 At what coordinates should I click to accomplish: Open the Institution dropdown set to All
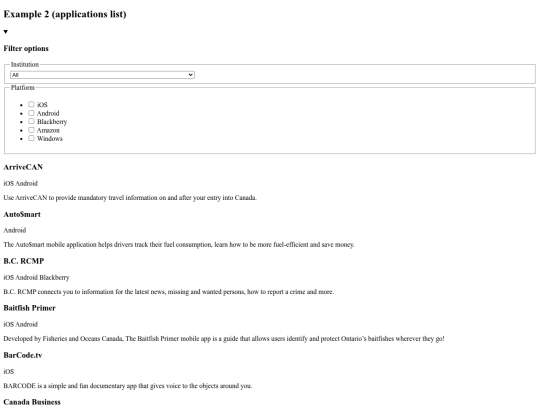102,75
